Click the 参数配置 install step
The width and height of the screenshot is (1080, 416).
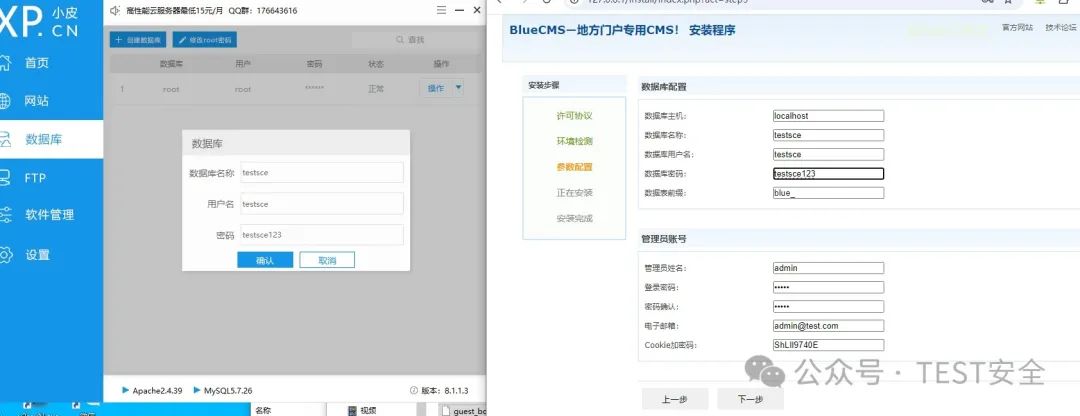[x=574, y=167]
